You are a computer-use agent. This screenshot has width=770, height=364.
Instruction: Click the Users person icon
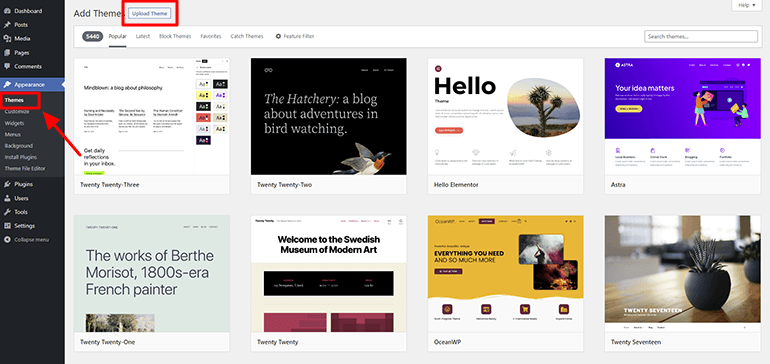(x=7, y=198)
